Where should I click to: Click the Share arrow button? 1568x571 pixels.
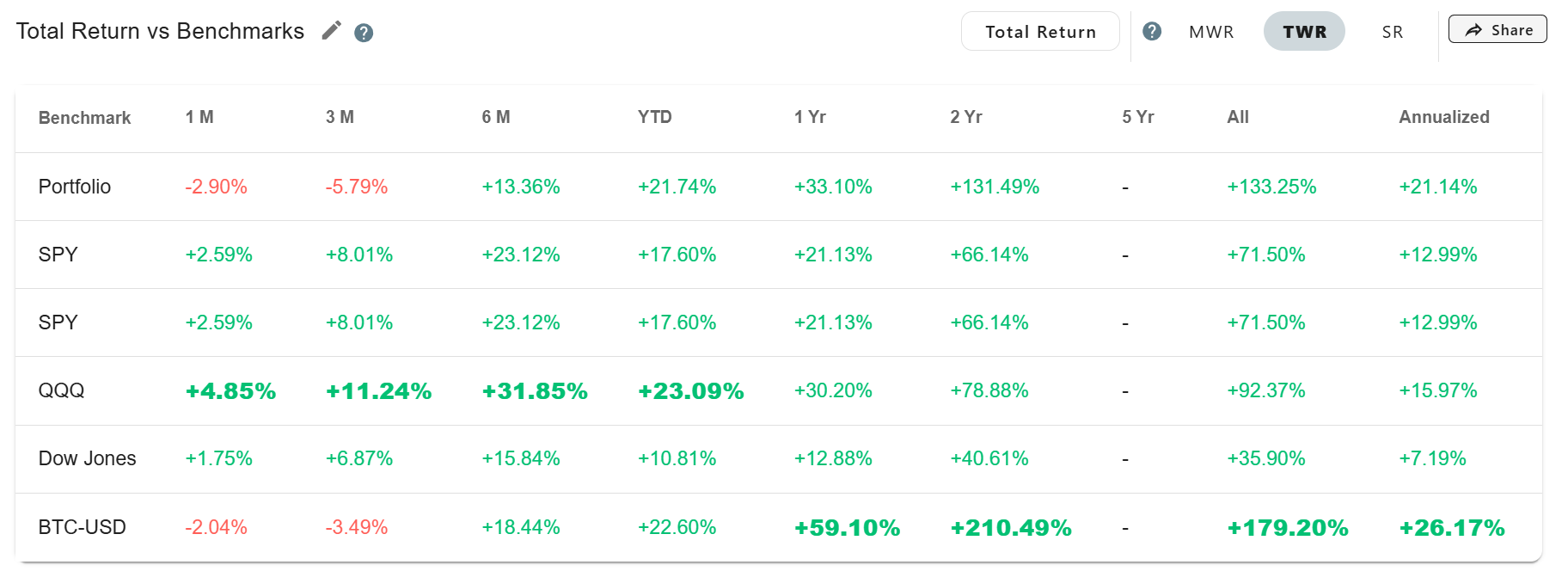1497,29
